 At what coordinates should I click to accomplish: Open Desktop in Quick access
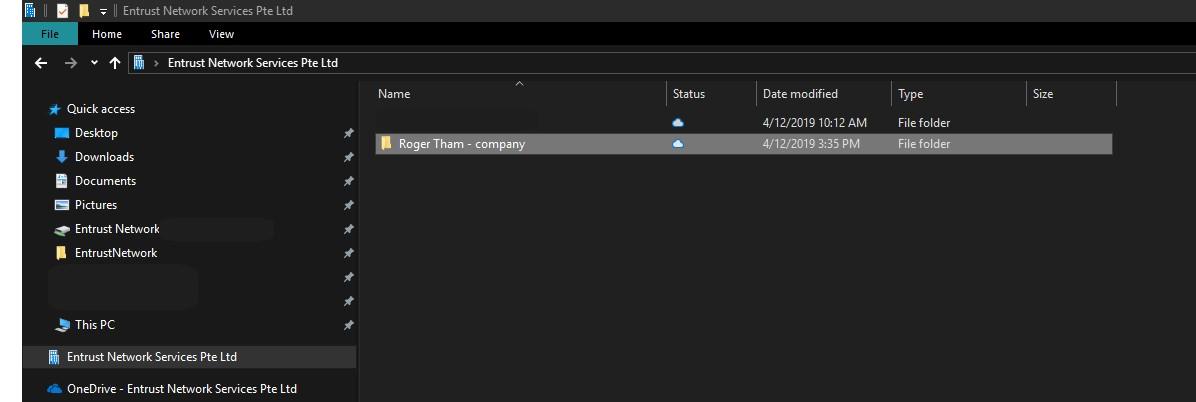coord(96,133)
